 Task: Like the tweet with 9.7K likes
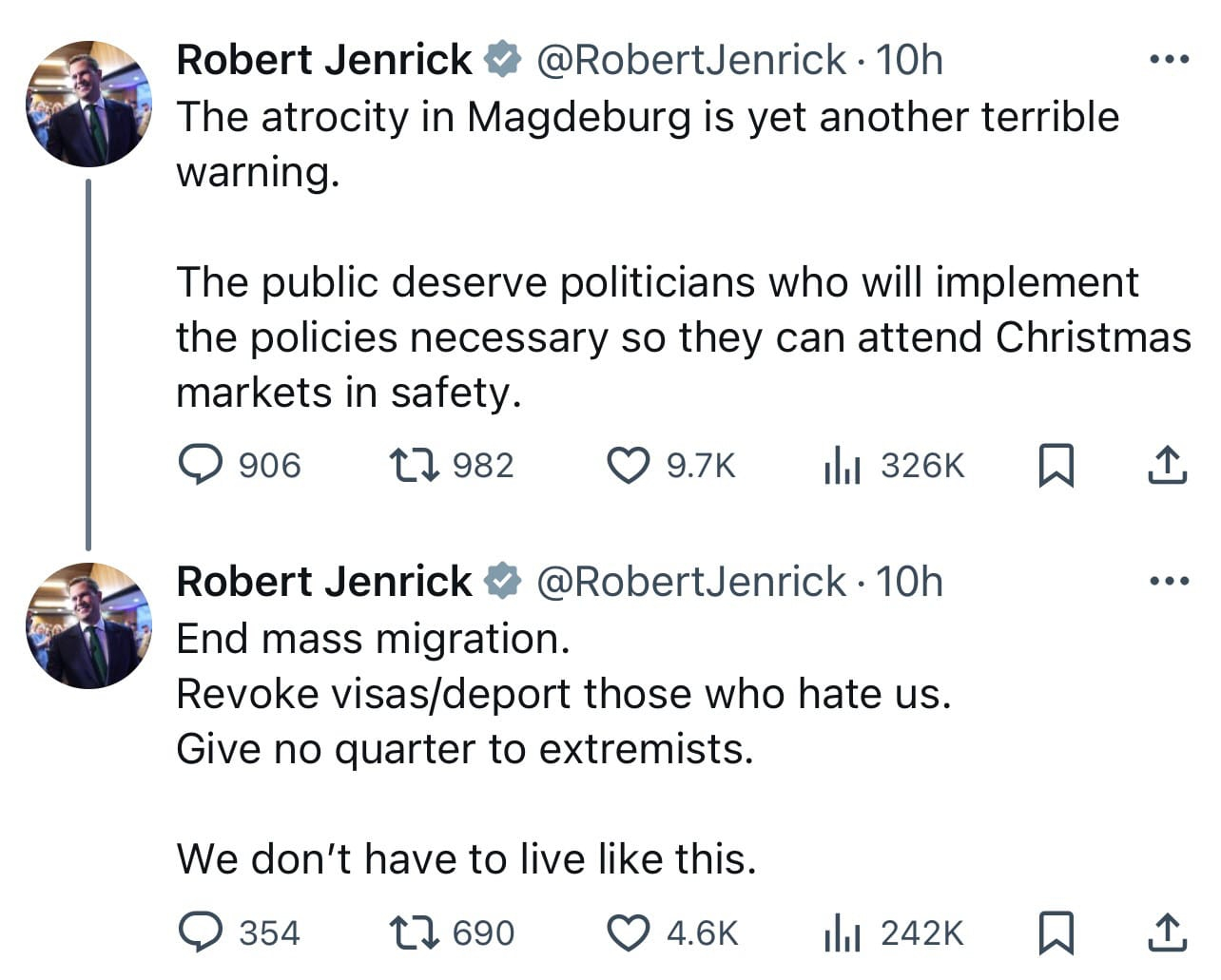point(628,466)
